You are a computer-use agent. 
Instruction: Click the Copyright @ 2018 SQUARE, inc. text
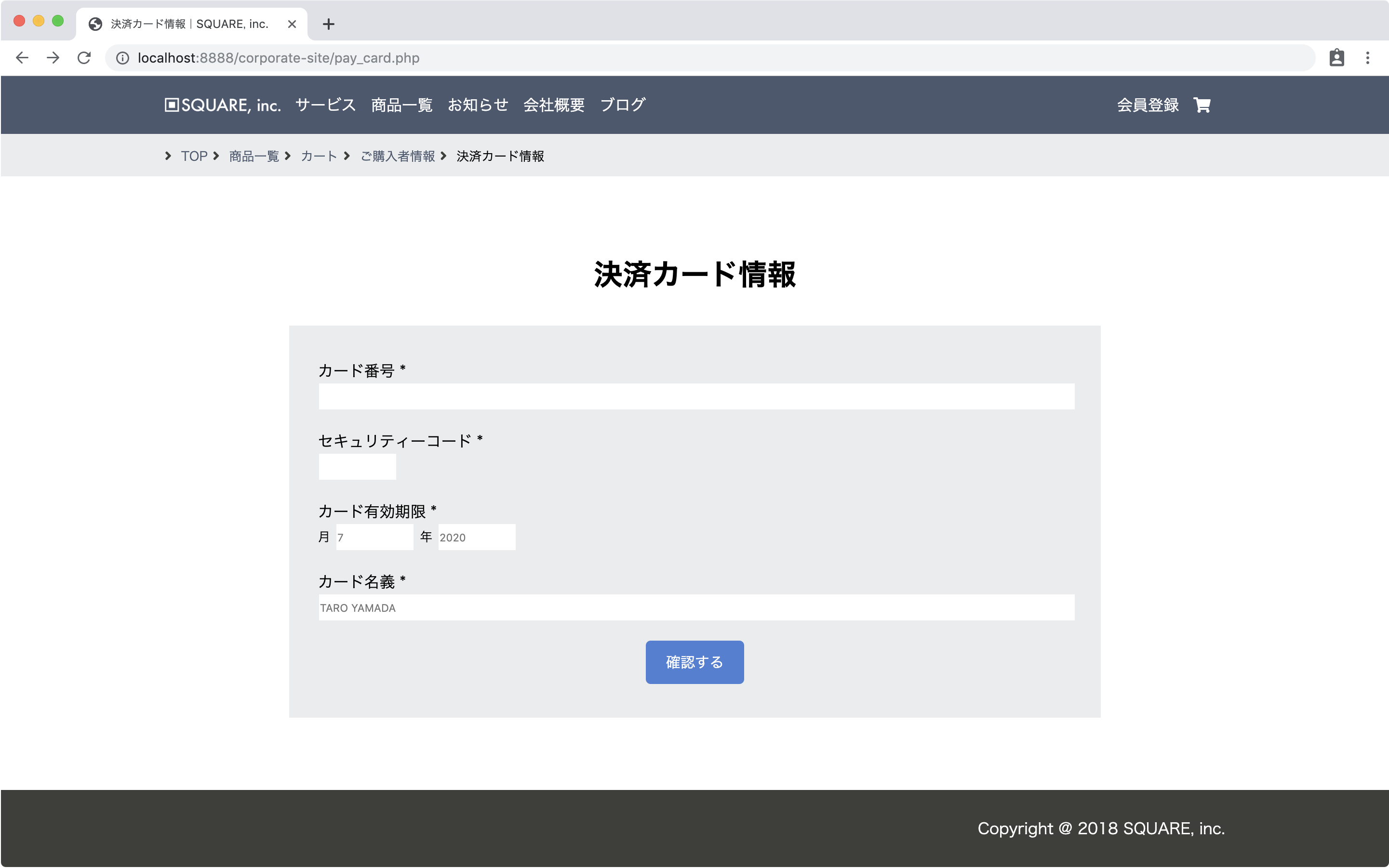(x=1101, y=829)
